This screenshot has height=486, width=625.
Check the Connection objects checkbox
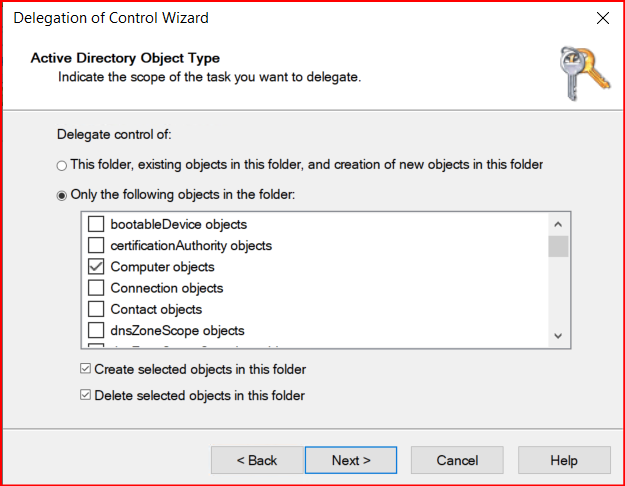click(96, 288)
